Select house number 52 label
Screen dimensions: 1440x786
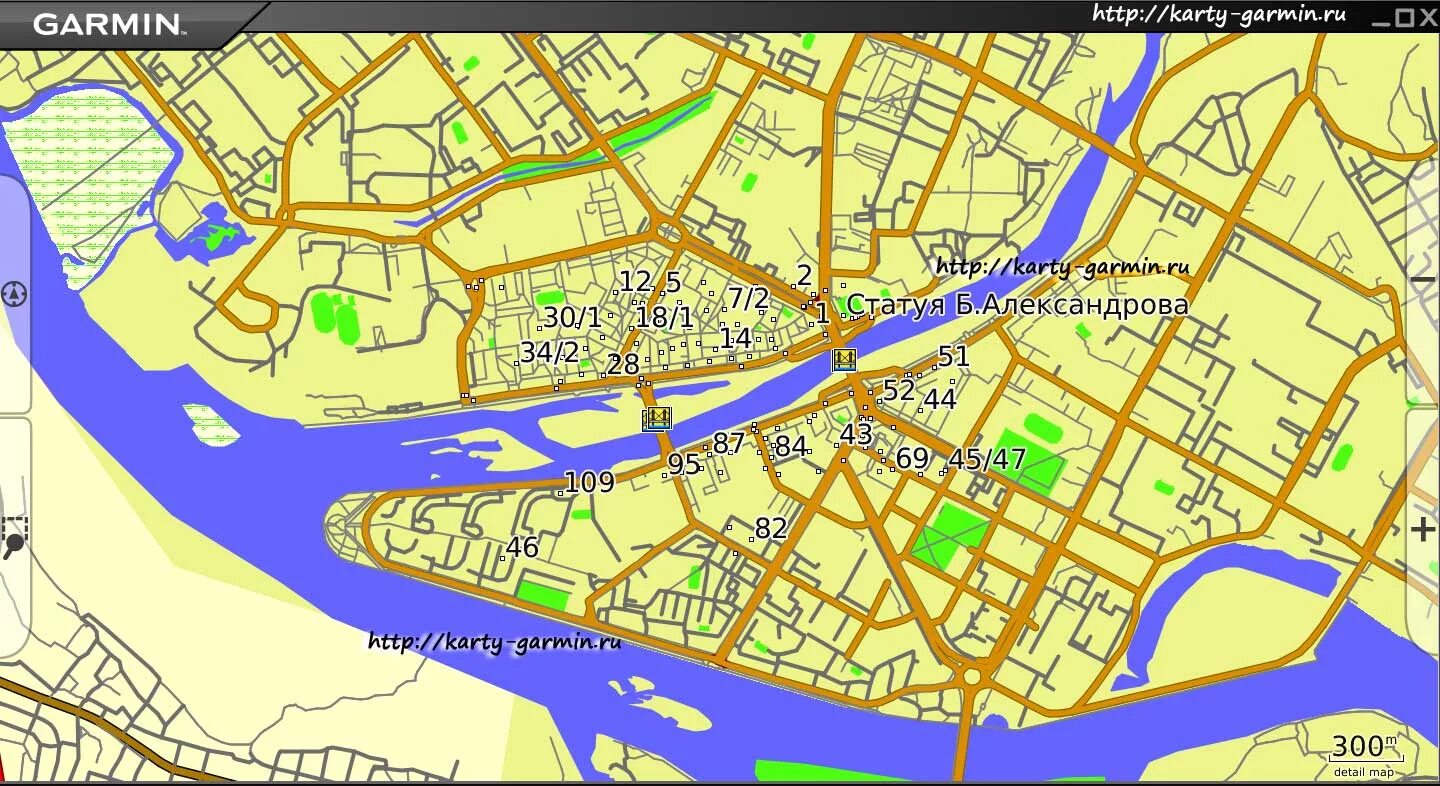(x=899, y=391)
